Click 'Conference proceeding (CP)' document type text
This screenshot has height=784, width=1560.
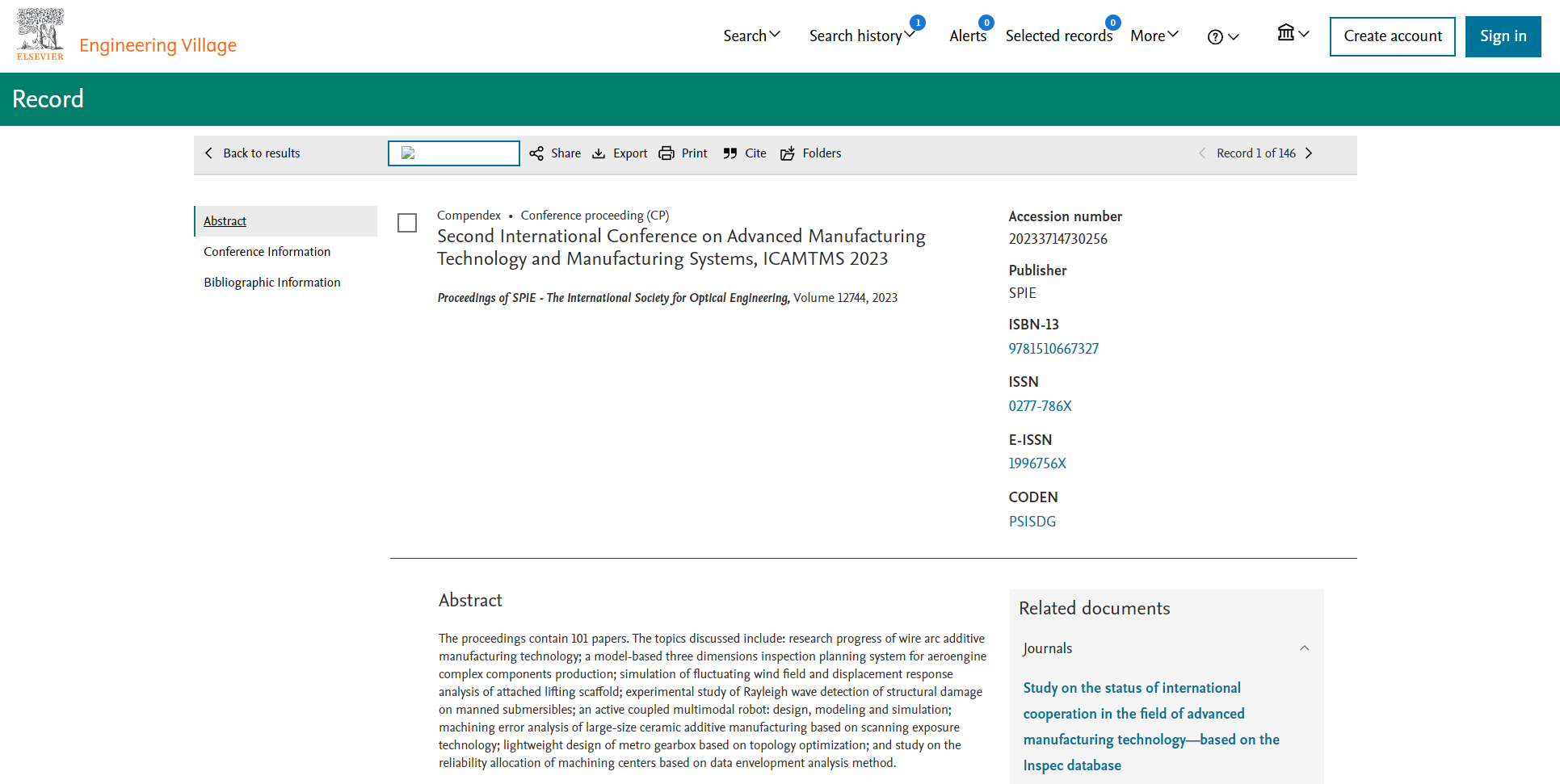[595, 216]
